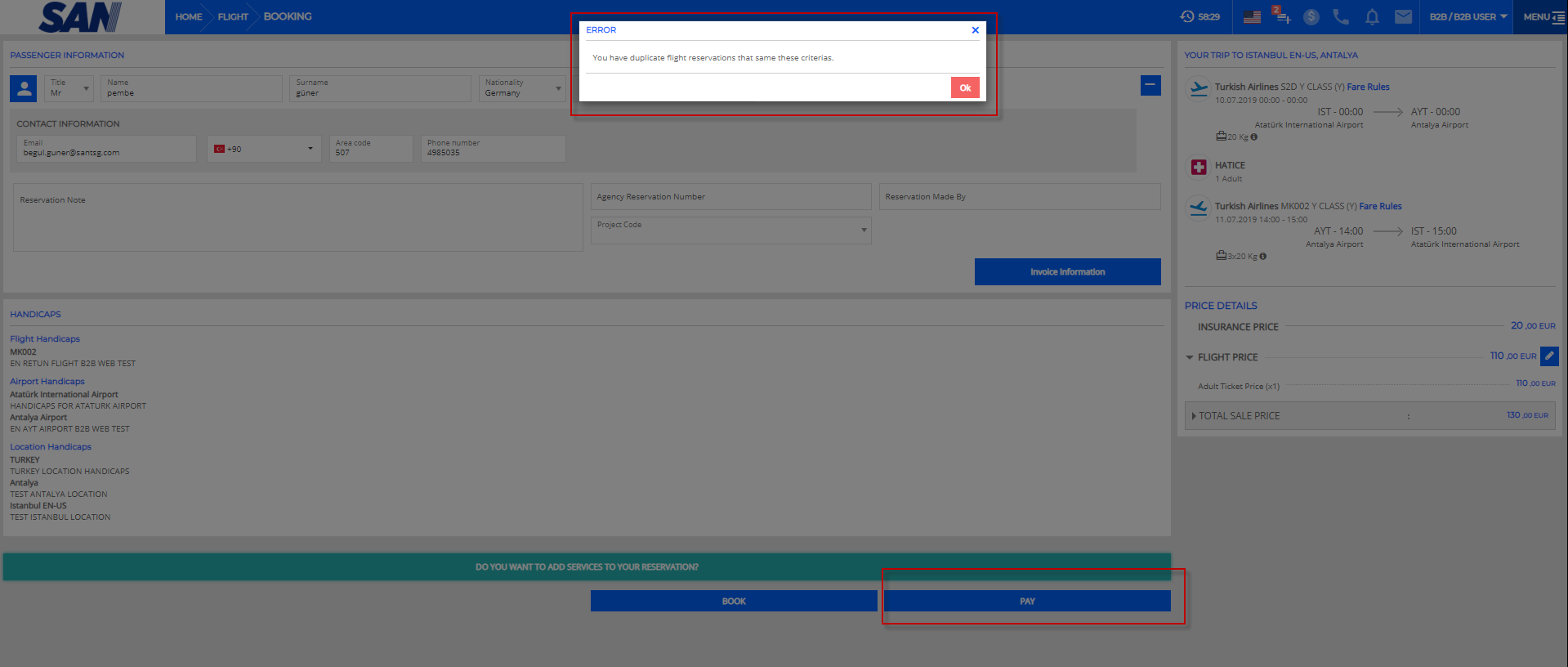Click the pencil edit icon beside flight price

coord(1549,356)
